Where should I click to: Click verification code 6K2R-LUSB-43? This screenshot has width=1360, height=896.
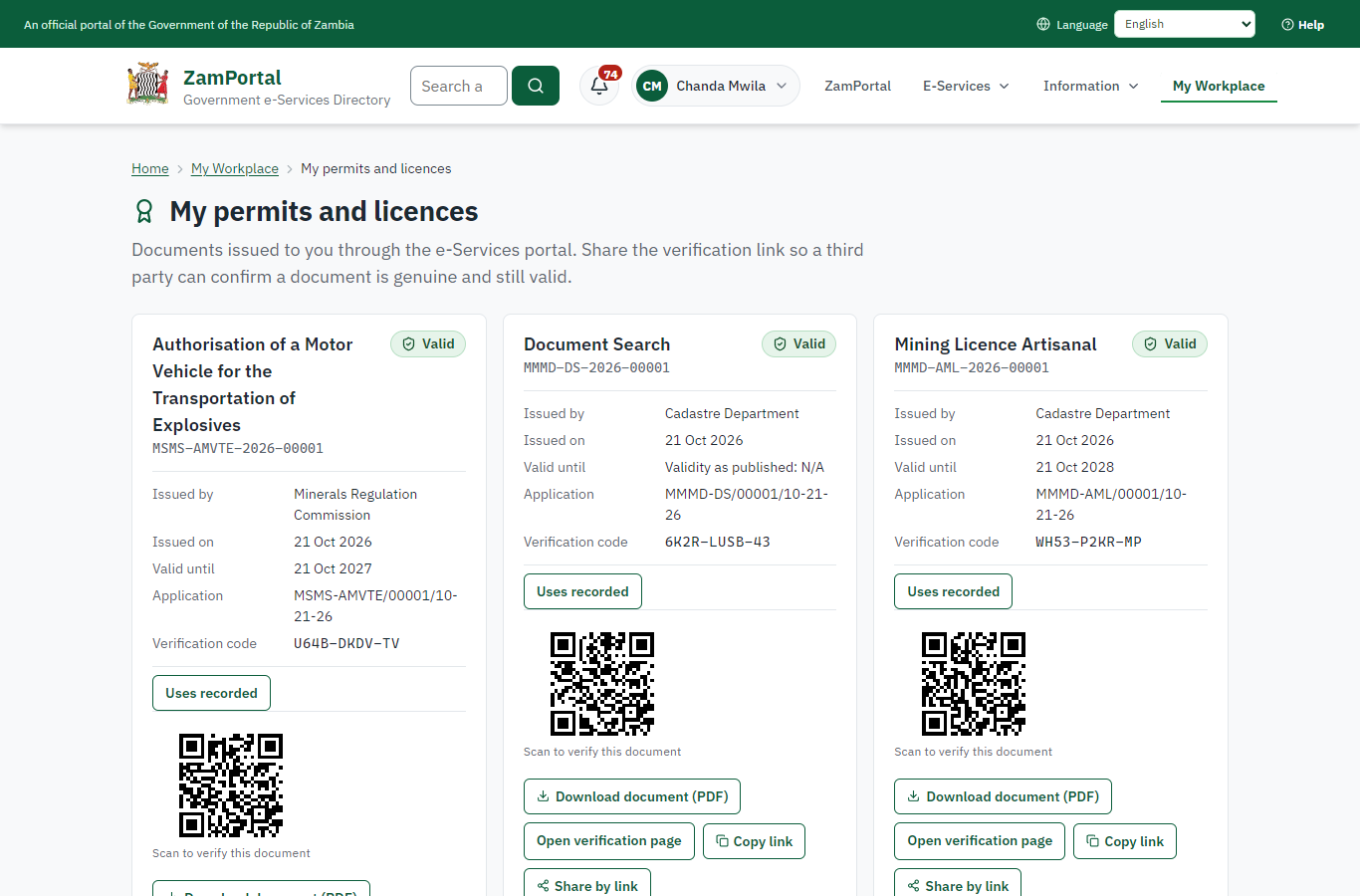718,543
